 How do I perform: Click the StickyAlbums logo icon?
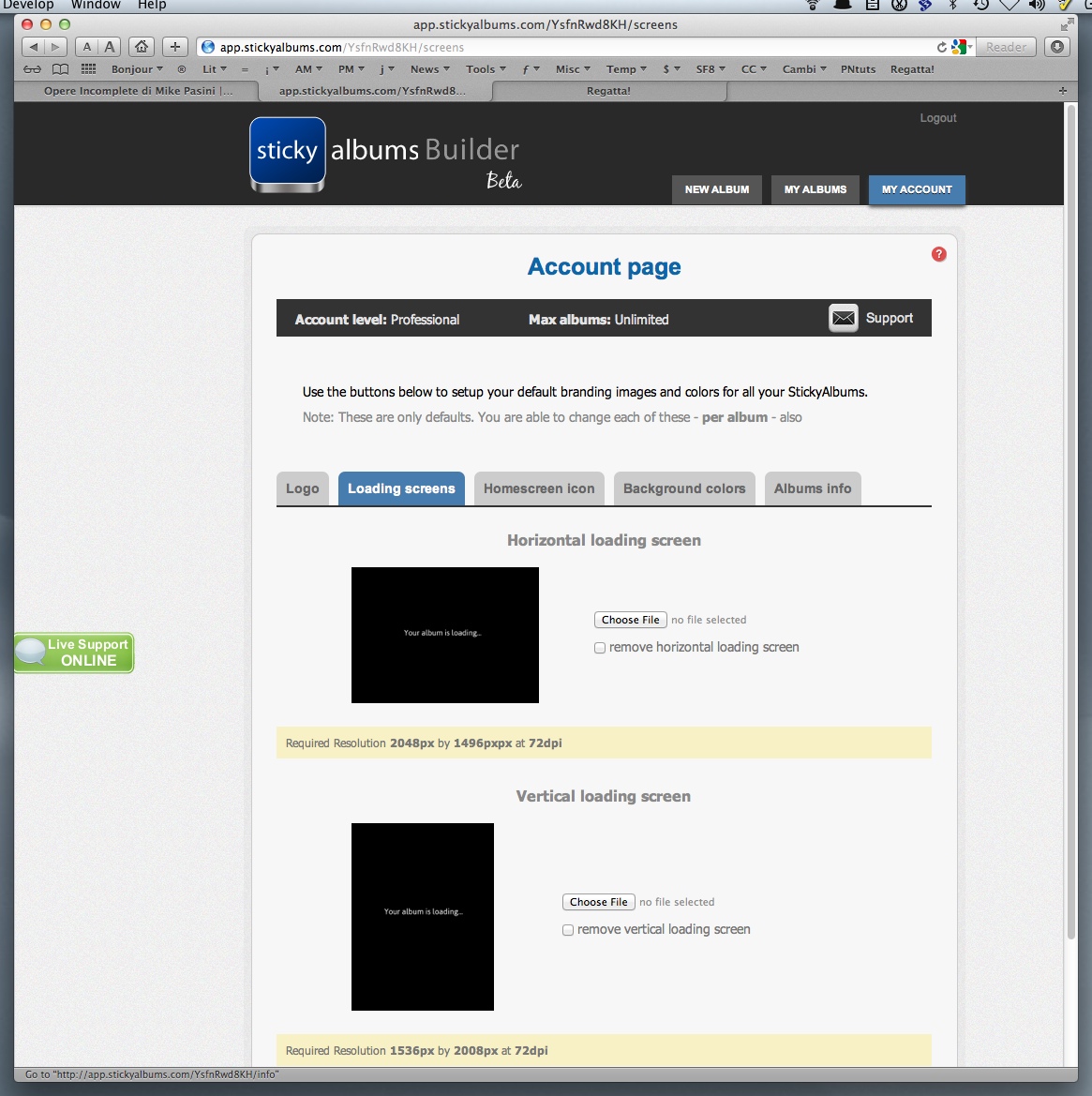click(x=288, y=155)
